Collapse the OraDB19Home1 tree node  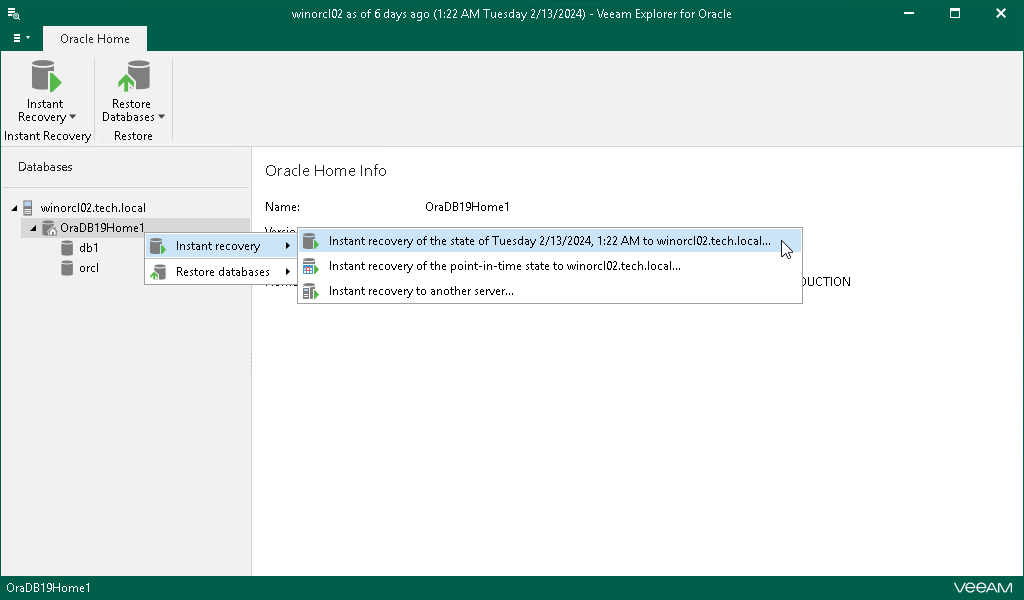pyautogui.click(x=33, y=228)
